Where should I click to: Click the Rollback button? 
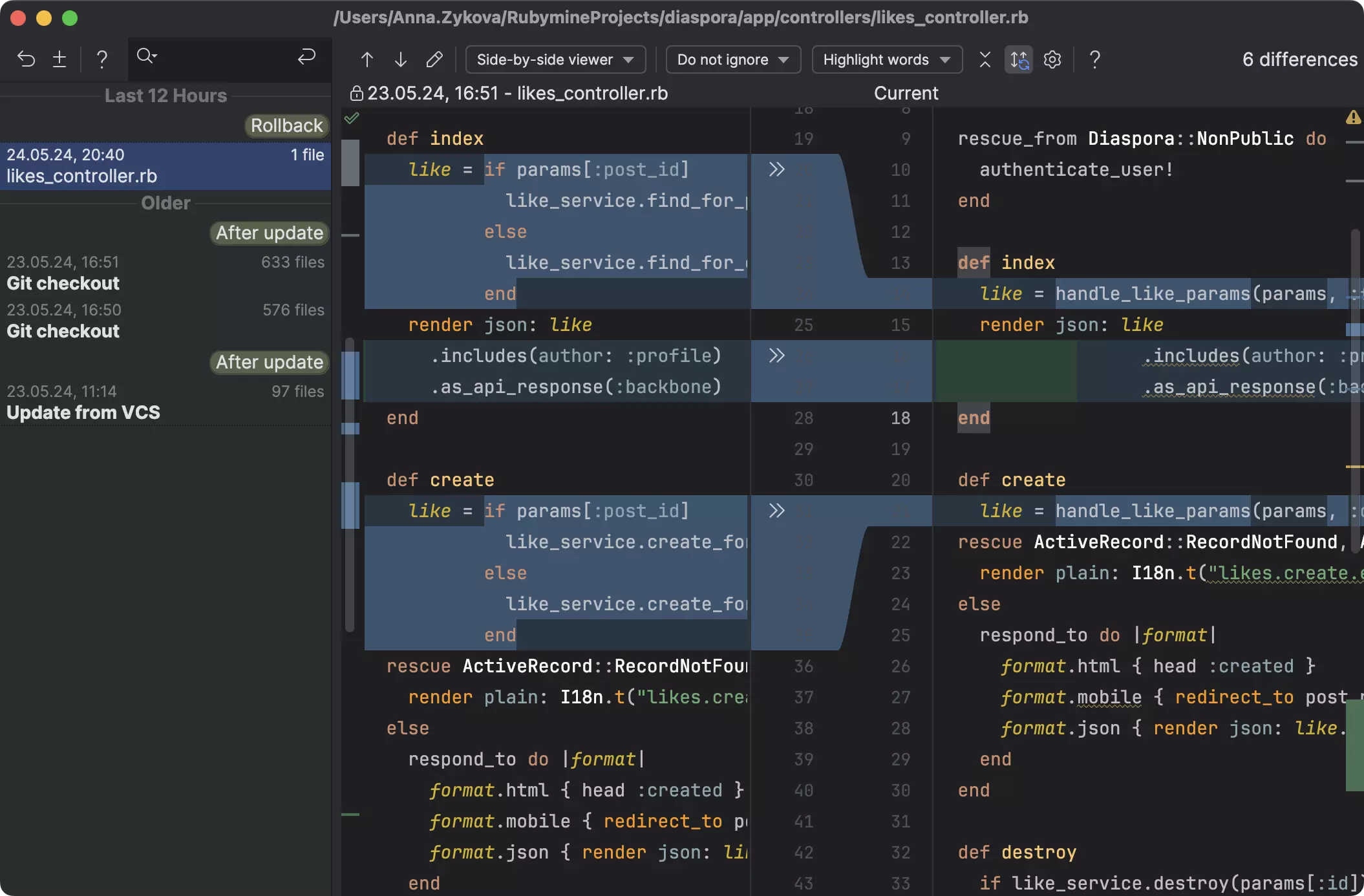point(286,125)
